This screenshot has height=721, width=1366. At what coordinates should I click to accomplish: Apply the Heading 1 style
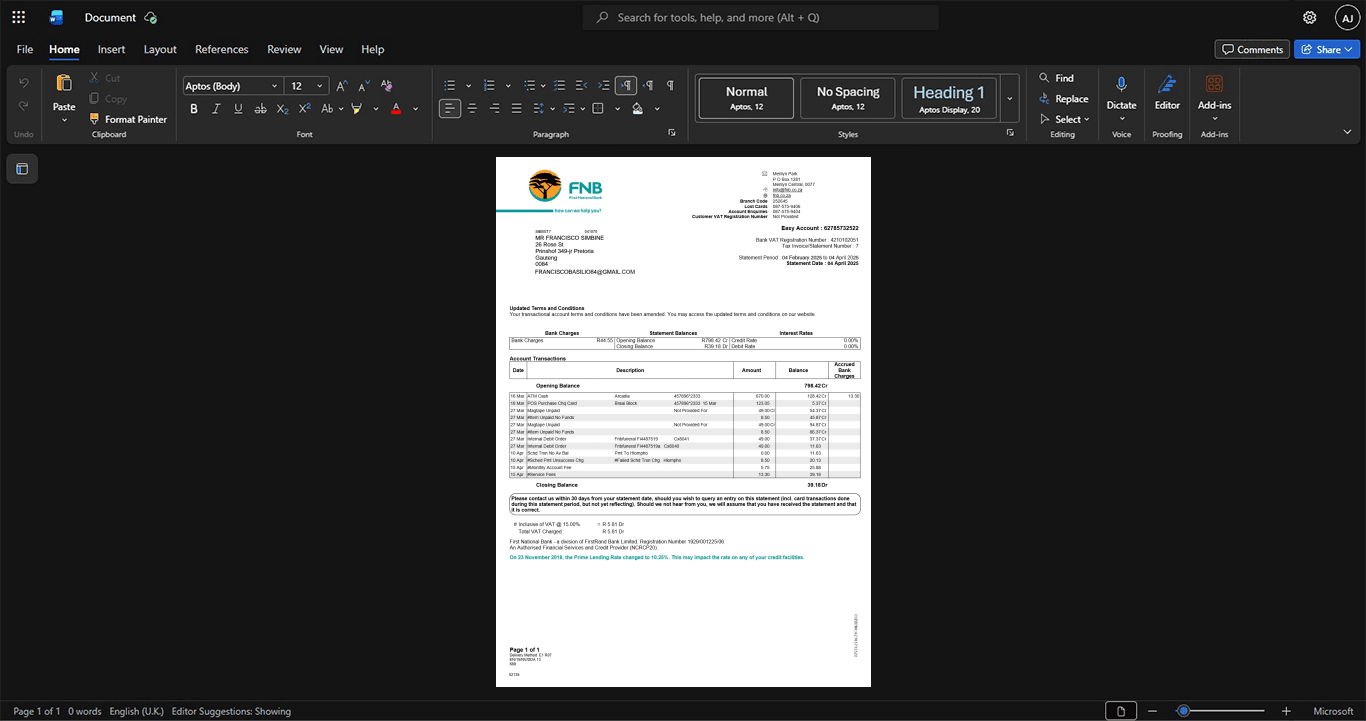click(949, 98)
